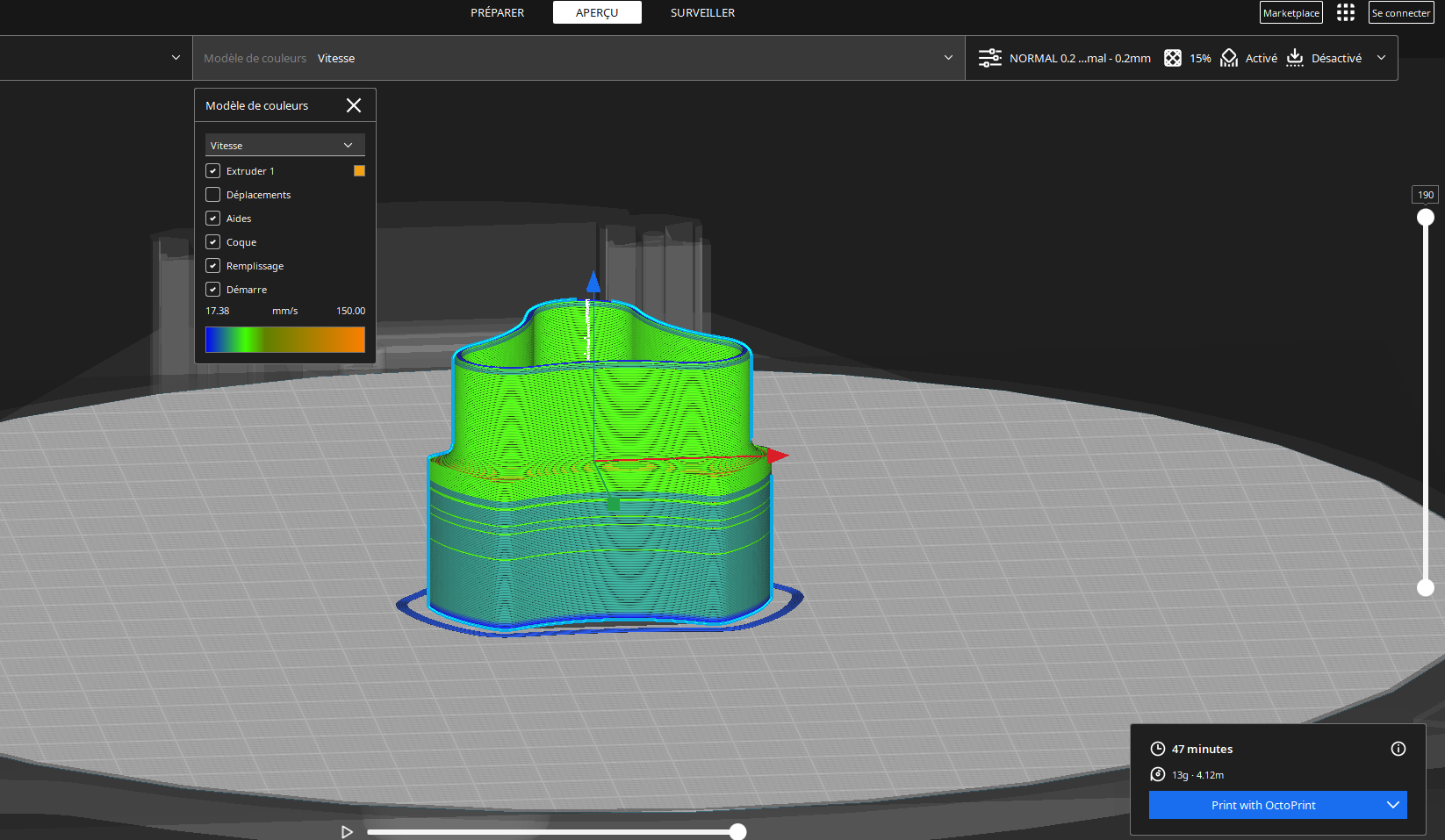
Task: Open the application switcher grid icon
Action: coord(1345,12)
